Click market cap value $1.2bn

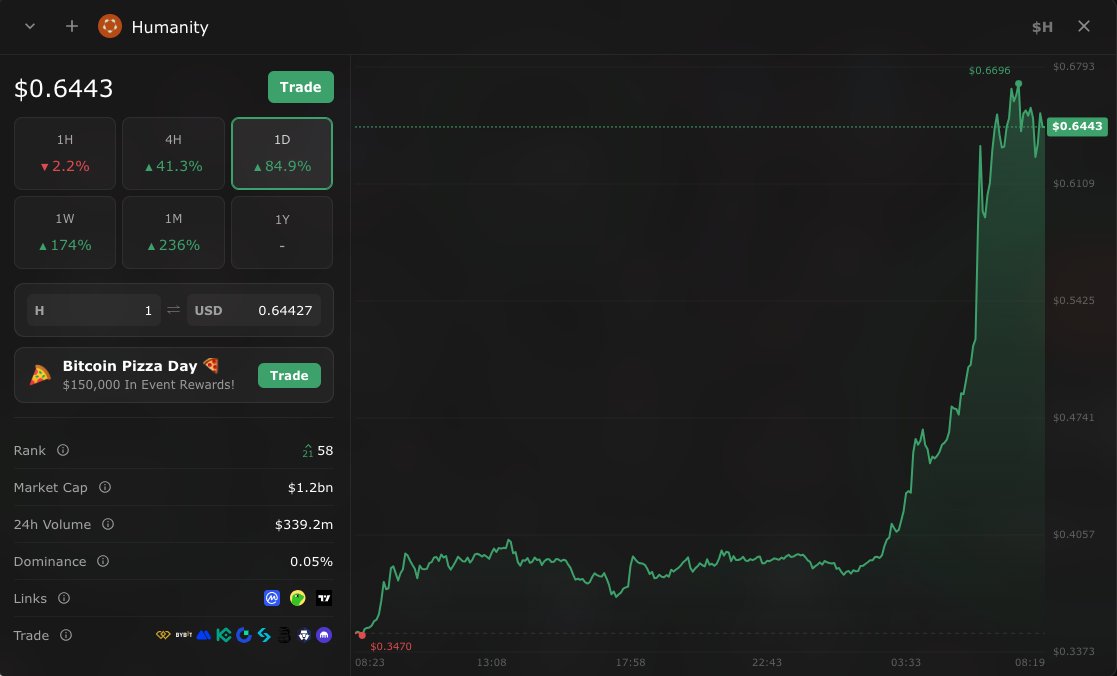point(310,487)
